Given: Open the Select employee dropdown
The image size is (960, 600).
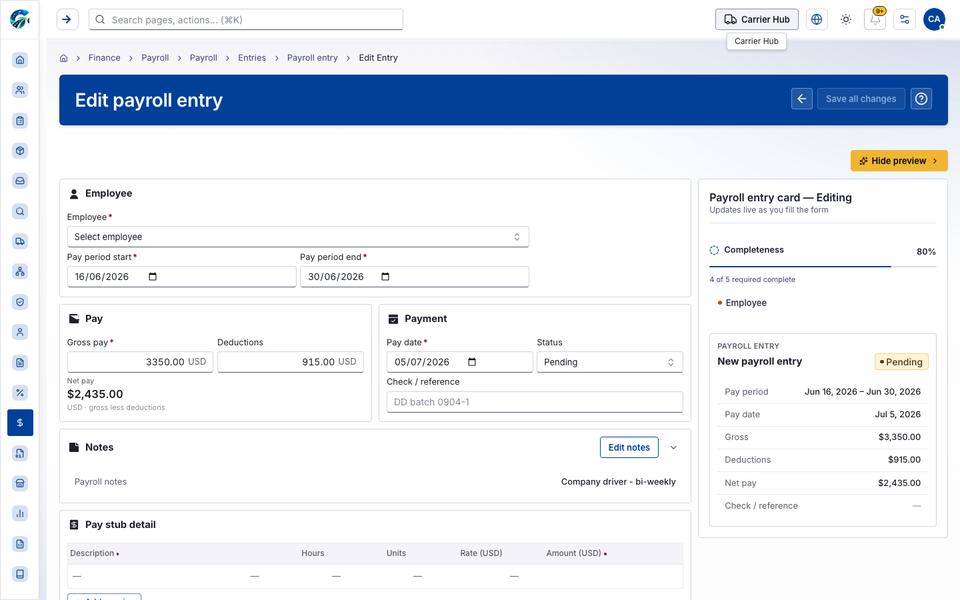Looking at the screenshot, I should pyautogui.click(x=298, y=237).
